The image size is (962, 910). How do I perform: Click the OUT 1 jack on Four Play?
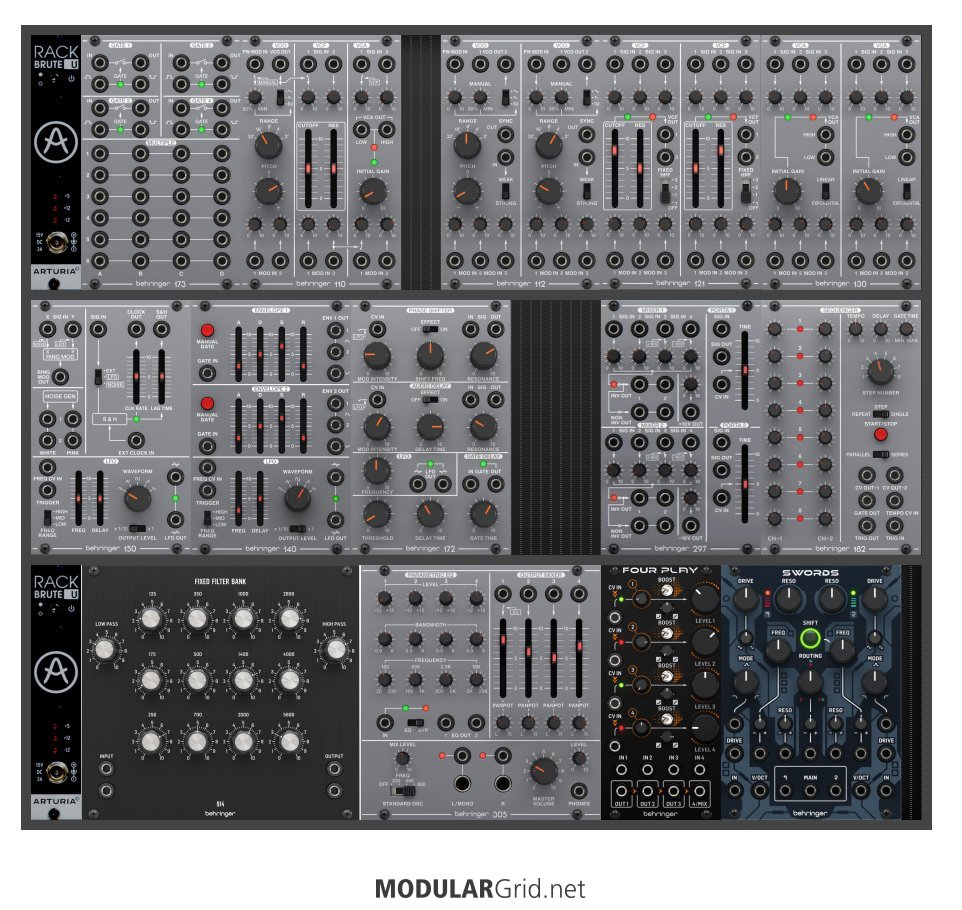[621, 791]
